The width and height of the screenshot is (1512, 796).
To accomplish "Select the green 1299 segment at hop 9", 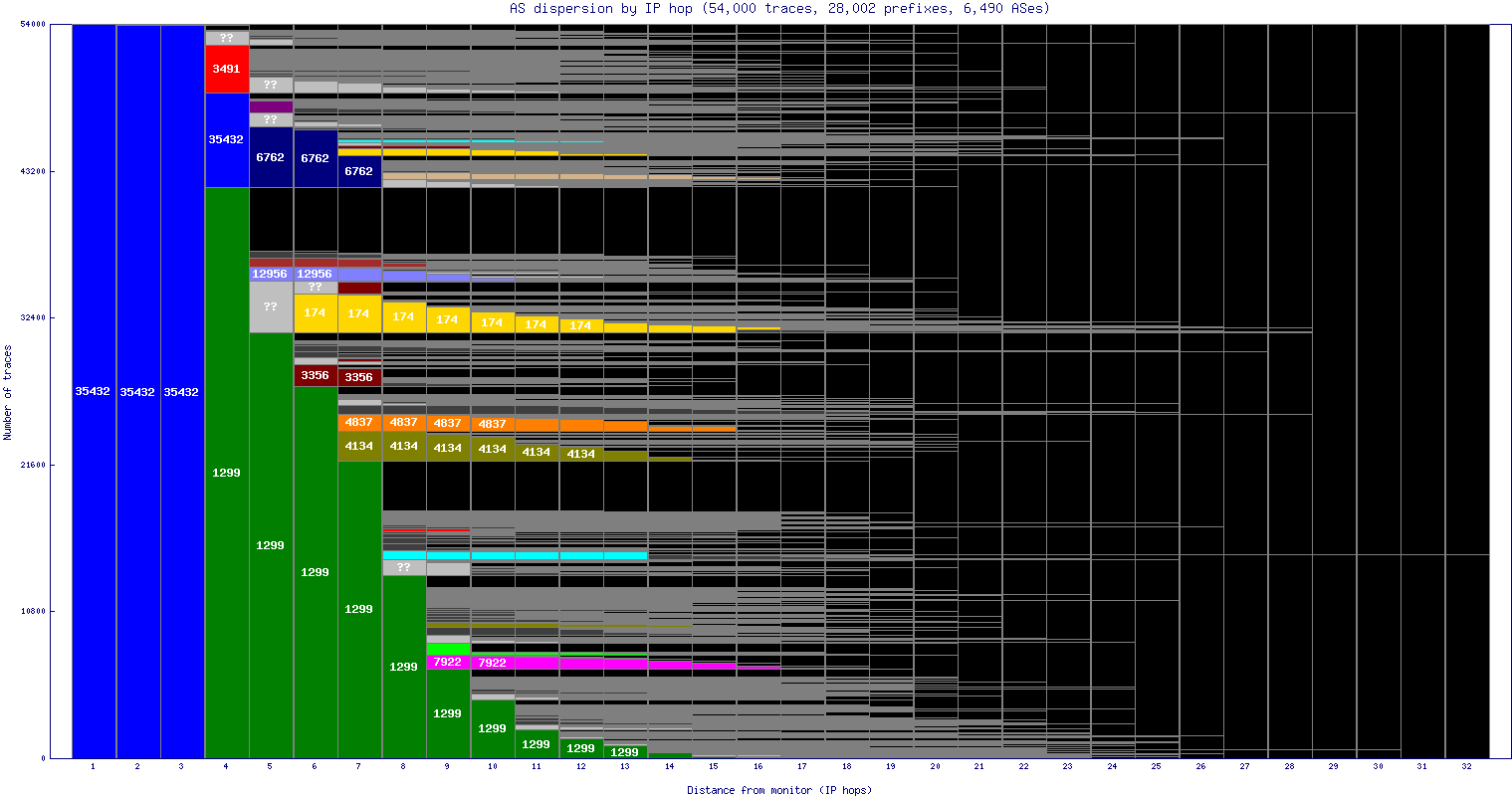I will (448, 713).
